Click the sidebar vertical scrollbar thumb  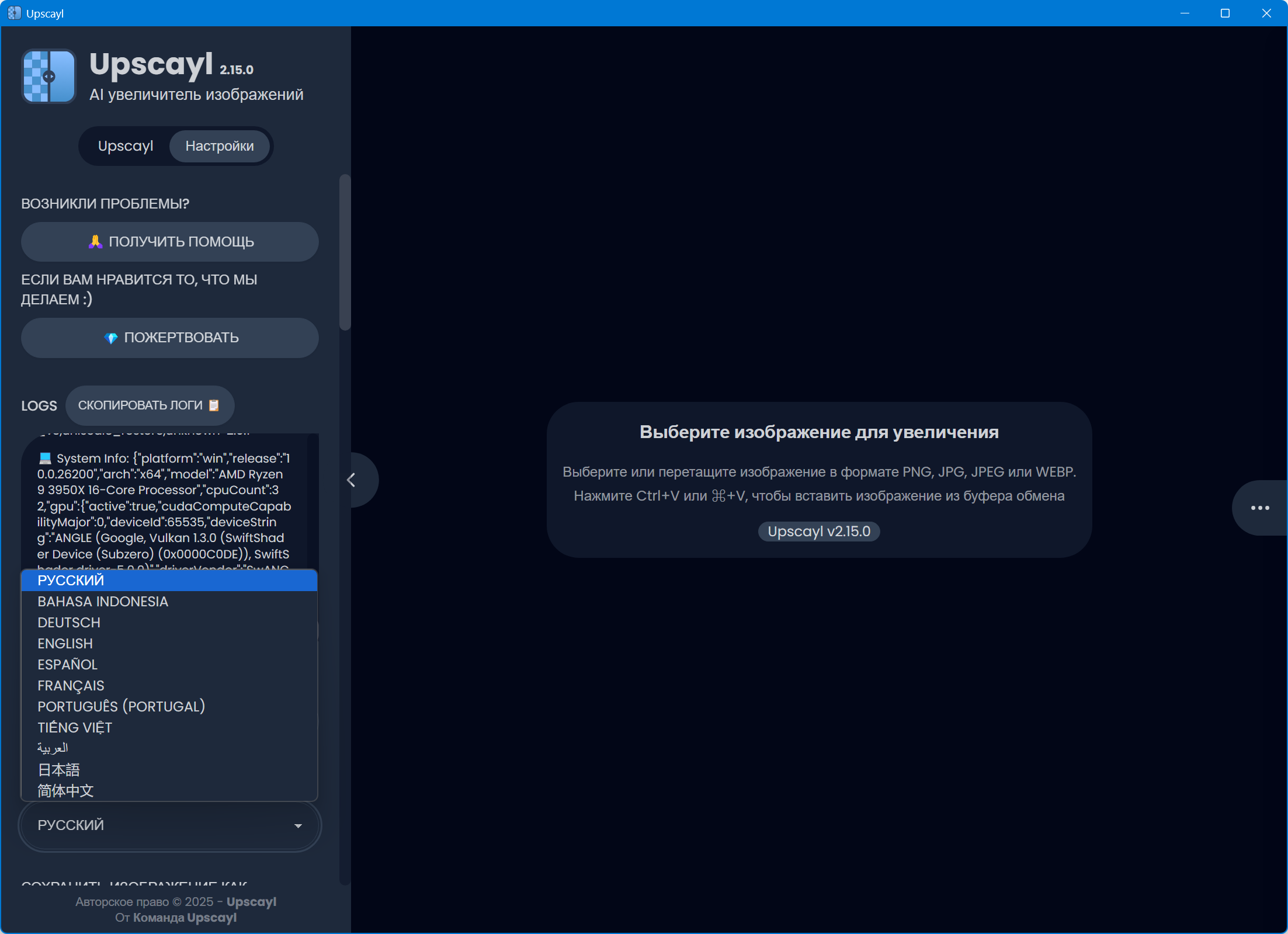pyautogui.click(x=345, y=251)
